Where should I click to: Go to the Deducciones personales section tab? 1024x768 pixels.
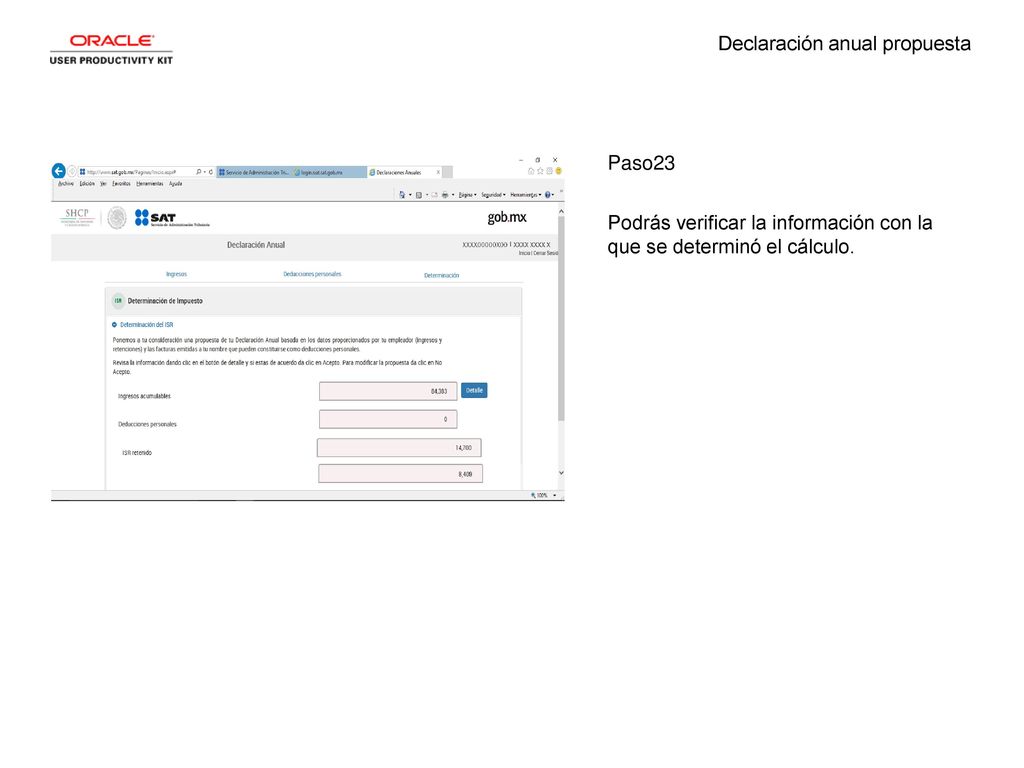[x=312, y=274]
